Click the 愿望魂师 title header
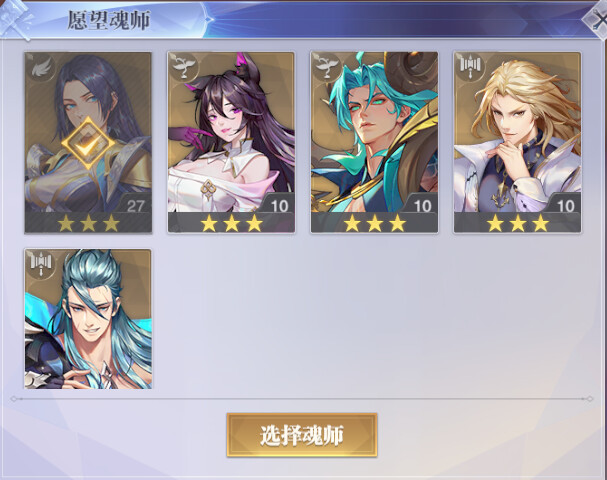The image size is (607, 480). [109, 20]
